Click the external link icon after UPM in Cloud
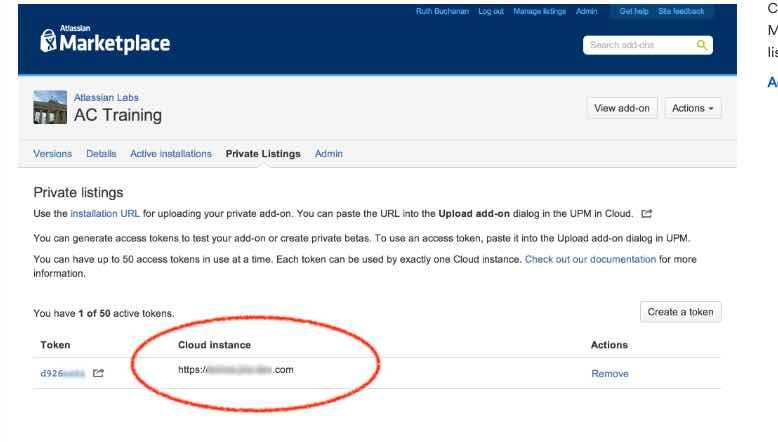 [647, 214]
